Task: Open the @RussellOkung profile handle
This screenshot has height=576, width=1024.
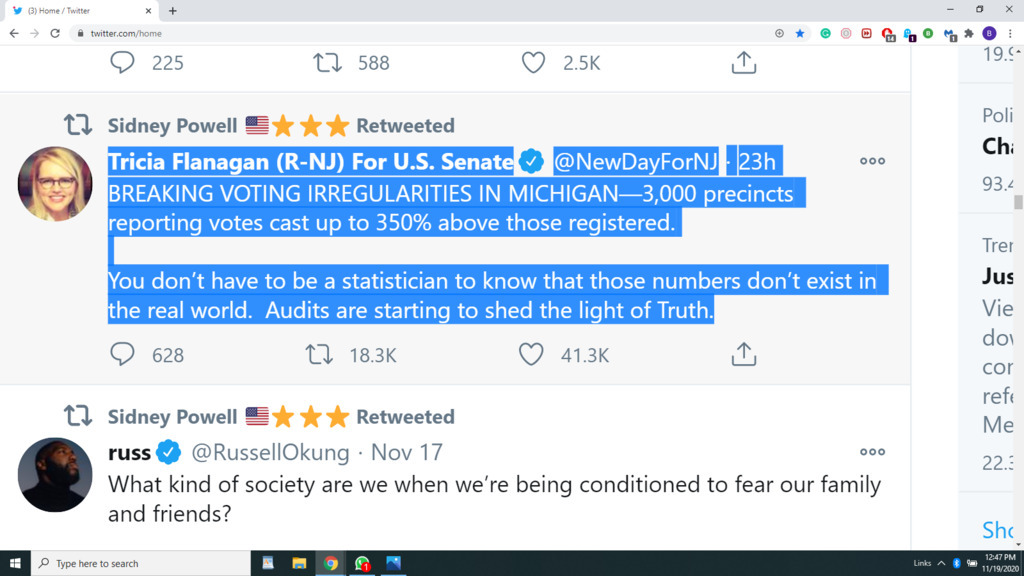Action: pyautogui.click(x=270, y=452)
